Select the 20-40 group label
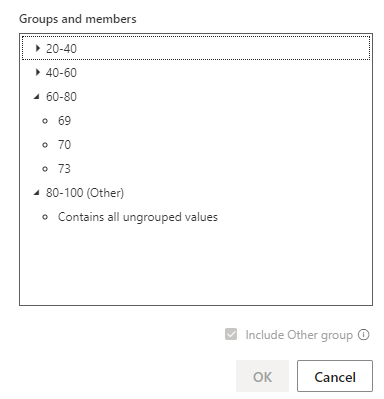 pyautogui.click(x=61, y=49)
